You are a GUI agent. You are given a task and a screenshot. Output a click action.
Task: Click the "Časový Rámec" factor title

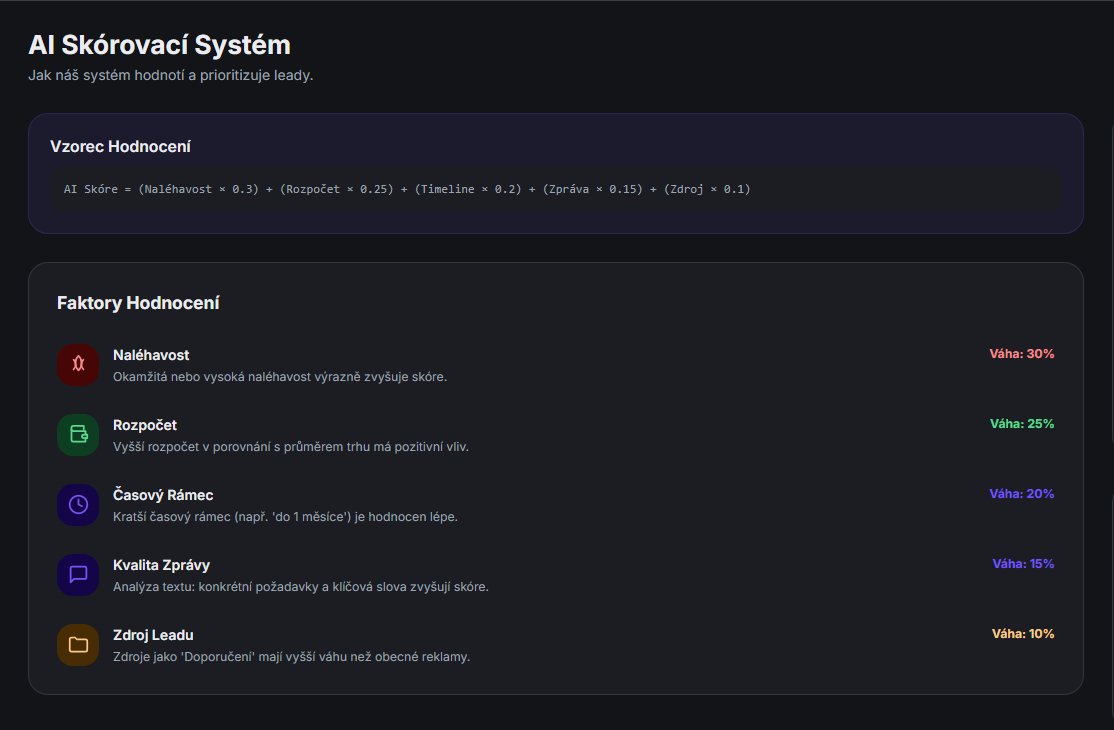pos(163,495)
